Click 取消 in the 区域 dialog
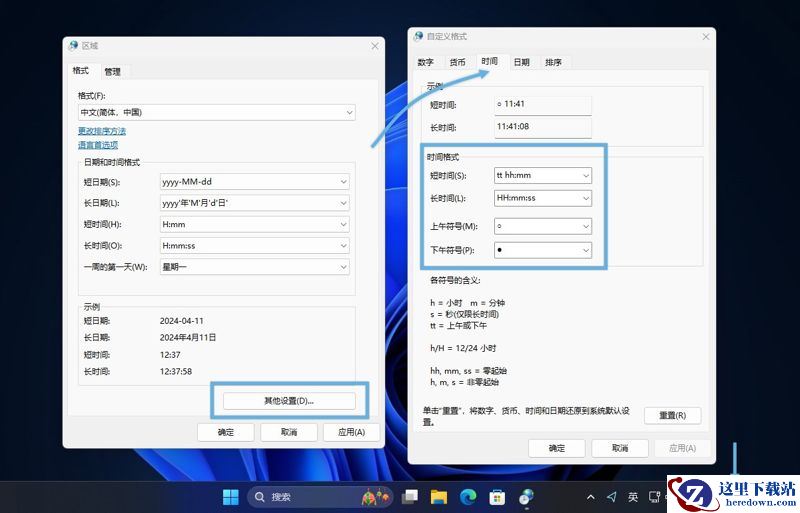Image resolution: width=800 pixels, height=513 pixels. 289,432
